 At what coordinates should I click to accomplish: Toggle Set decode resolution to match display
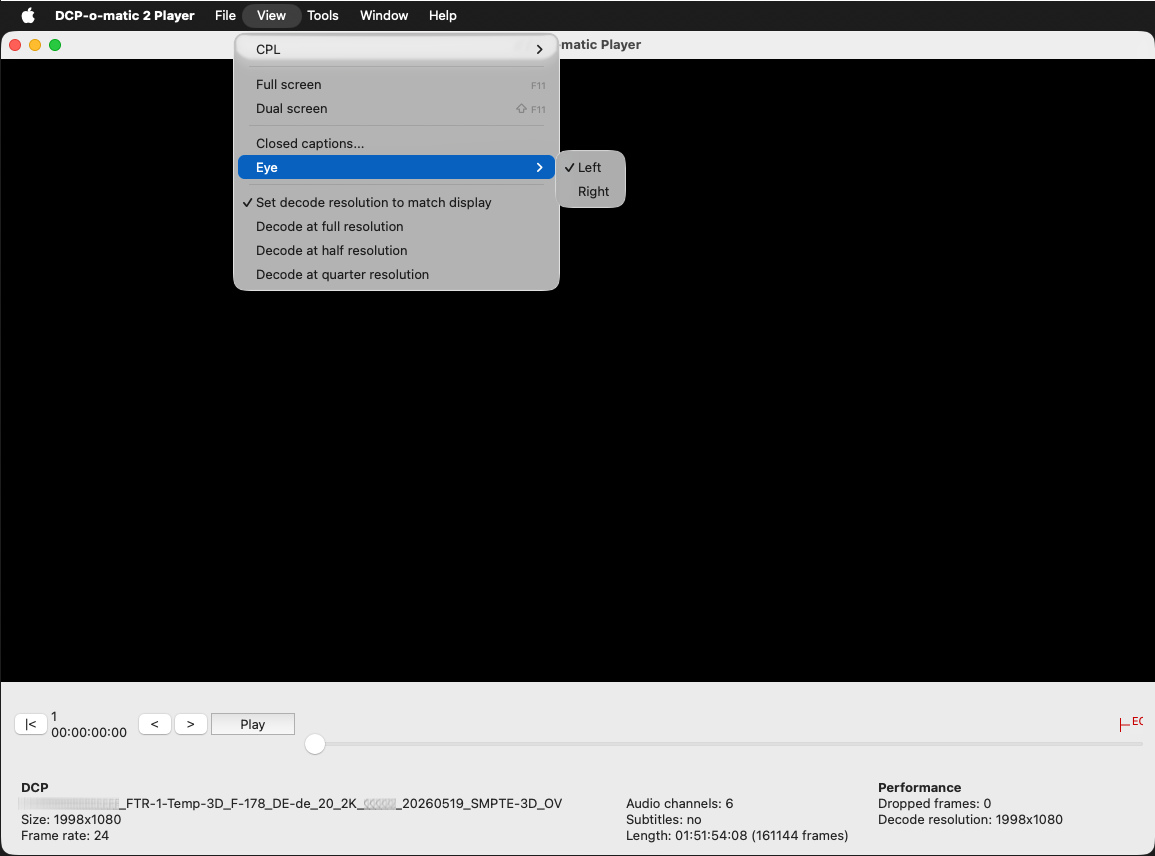point(396,203)
